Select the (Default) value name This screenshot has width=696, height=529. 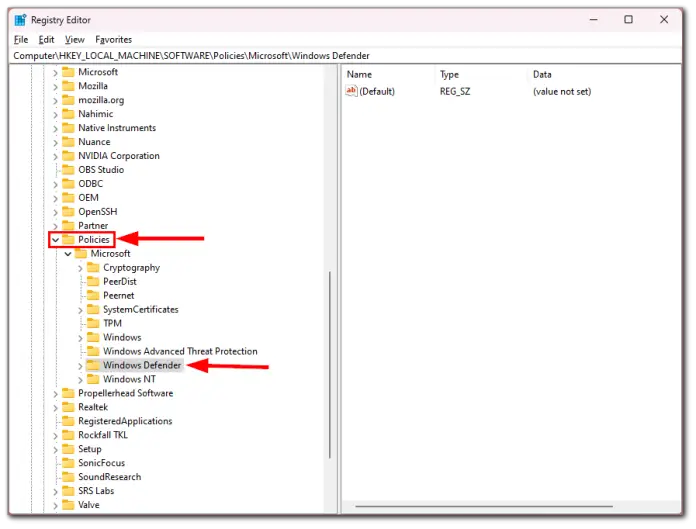pos(377,91)
